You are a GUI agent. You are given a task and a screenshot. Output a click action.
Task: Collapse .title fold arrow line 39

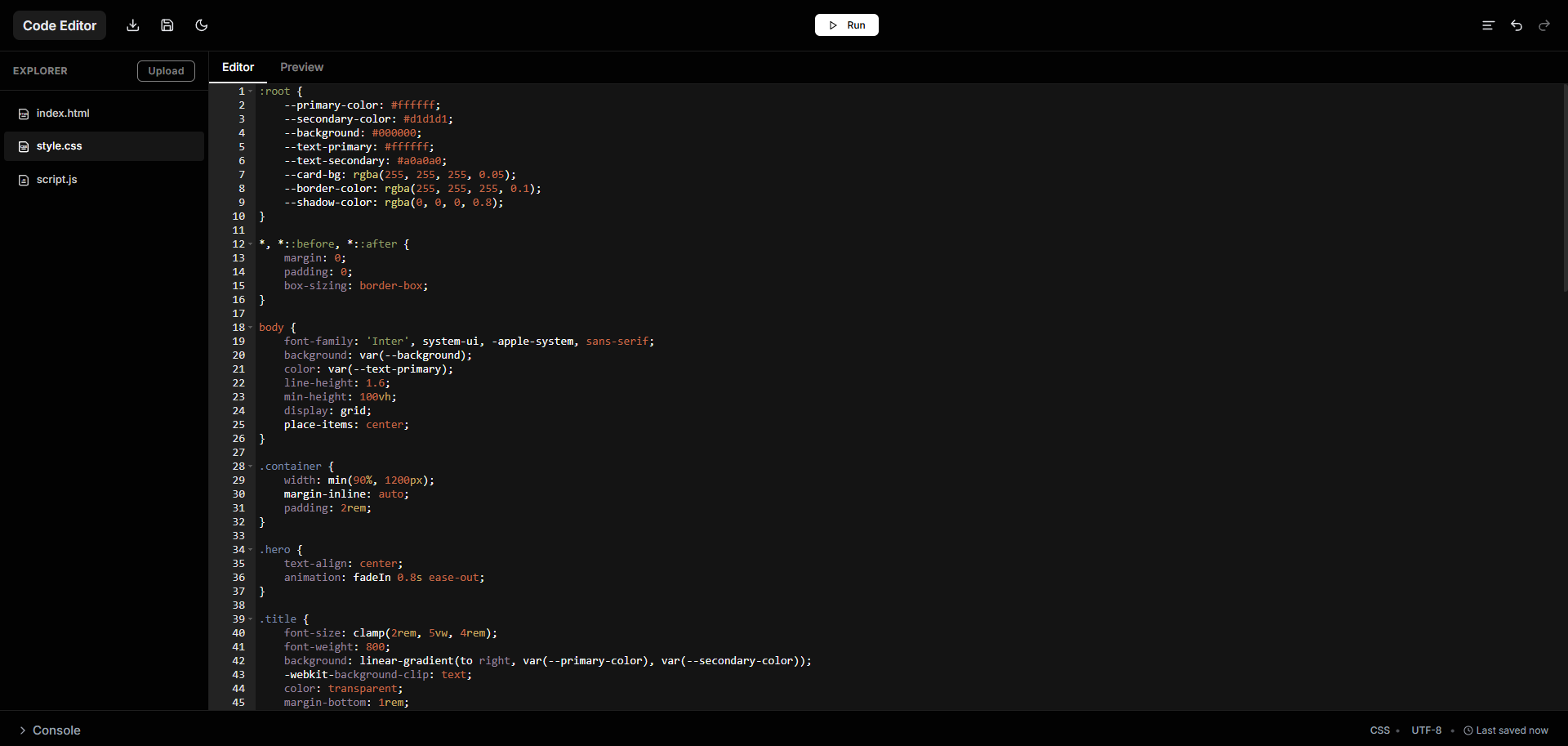(x=251, y=619)
